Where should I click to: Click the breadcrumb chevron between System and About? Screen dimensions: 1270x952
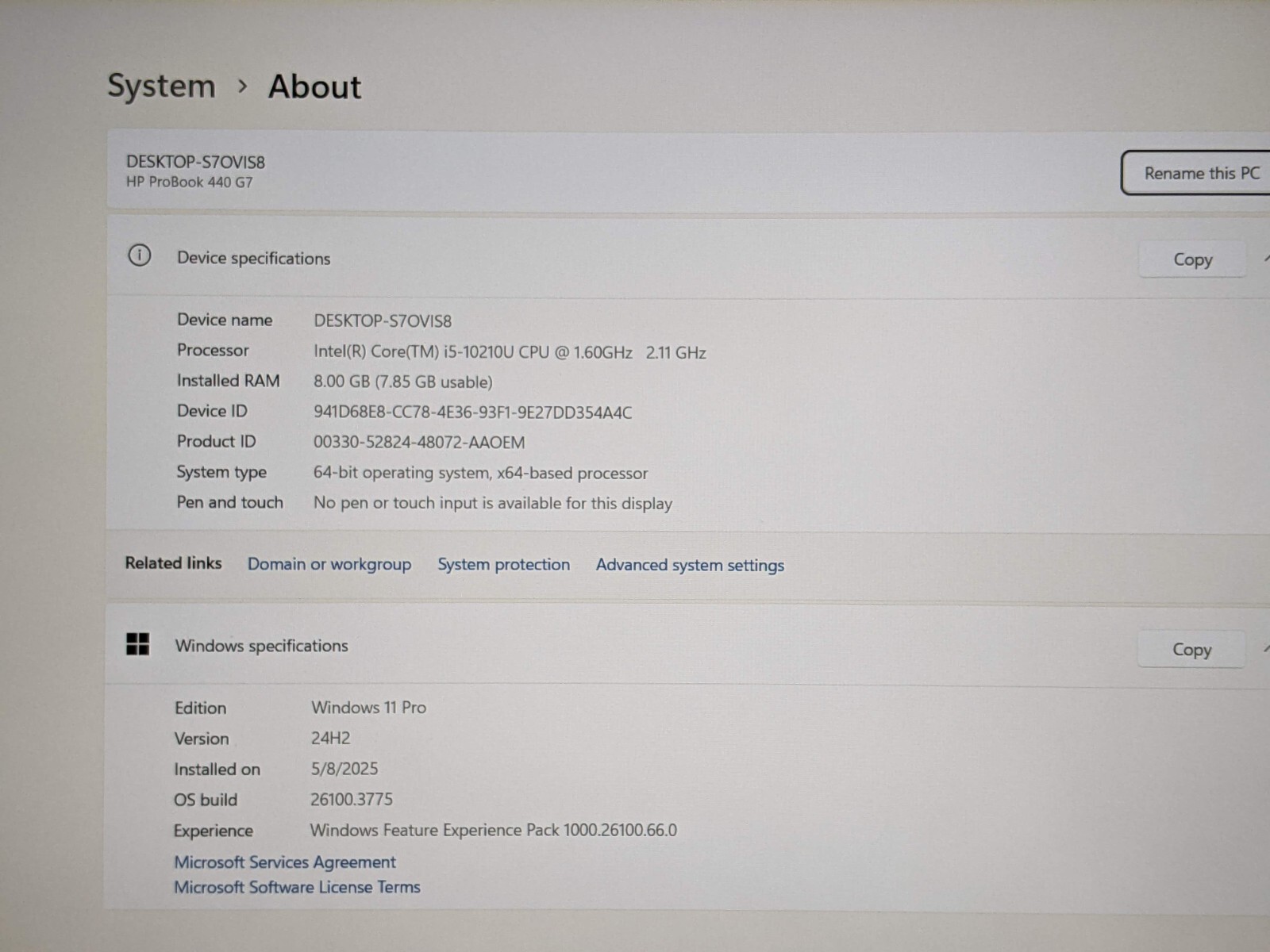click(243, 86)
